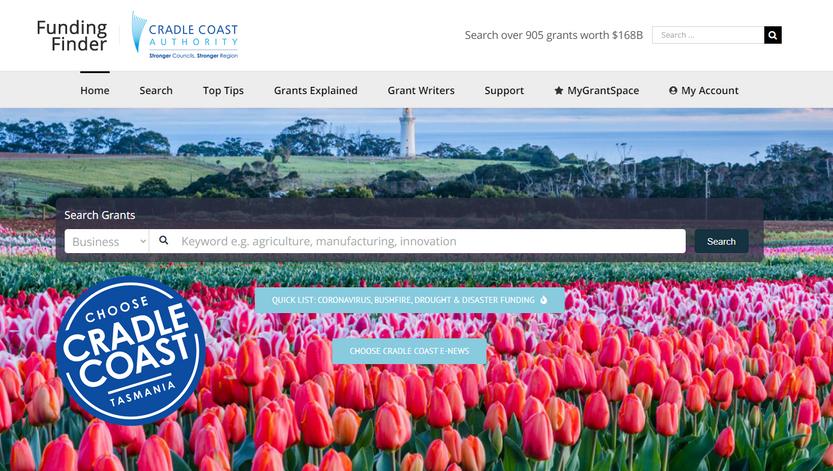Click the black magnifier search button in header
The height and width of the screenshot is (471, 833).
(x=772, y=35)
